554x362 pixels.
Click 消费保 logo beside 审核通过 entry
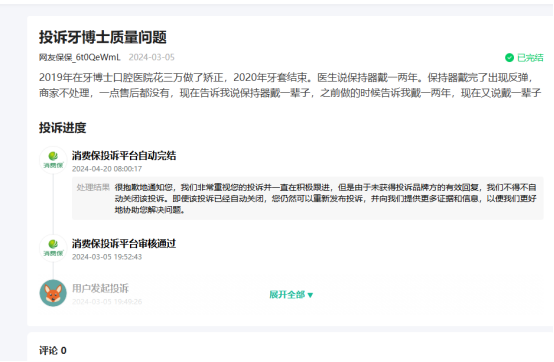click(x=53, y=248)
